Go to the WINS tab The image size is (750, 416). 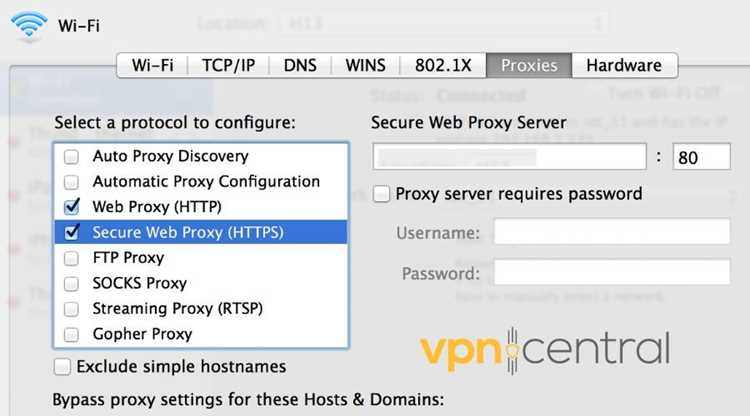(x=366, y=65)
